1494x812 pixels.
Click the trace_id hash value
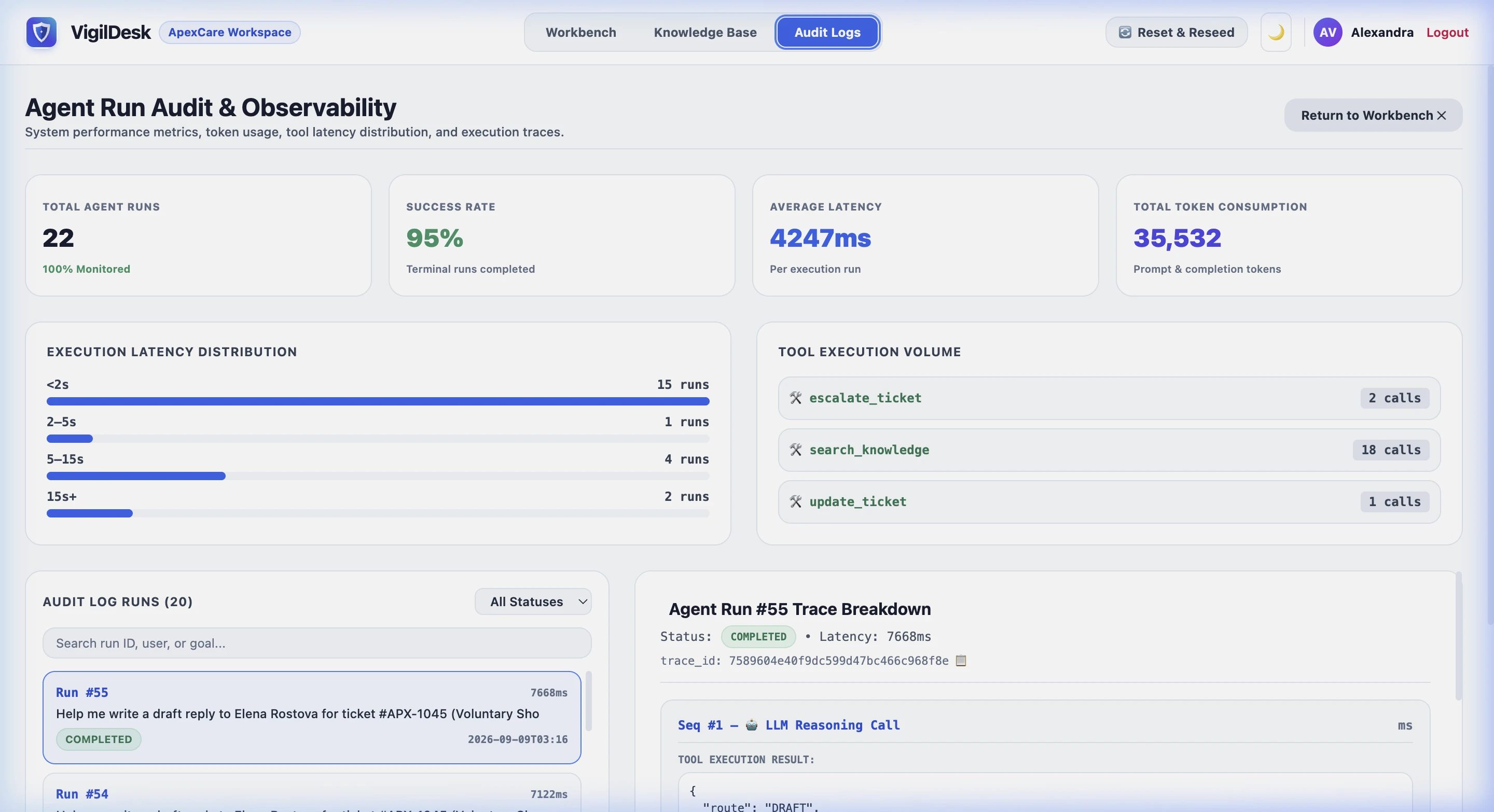coord(839,661)
